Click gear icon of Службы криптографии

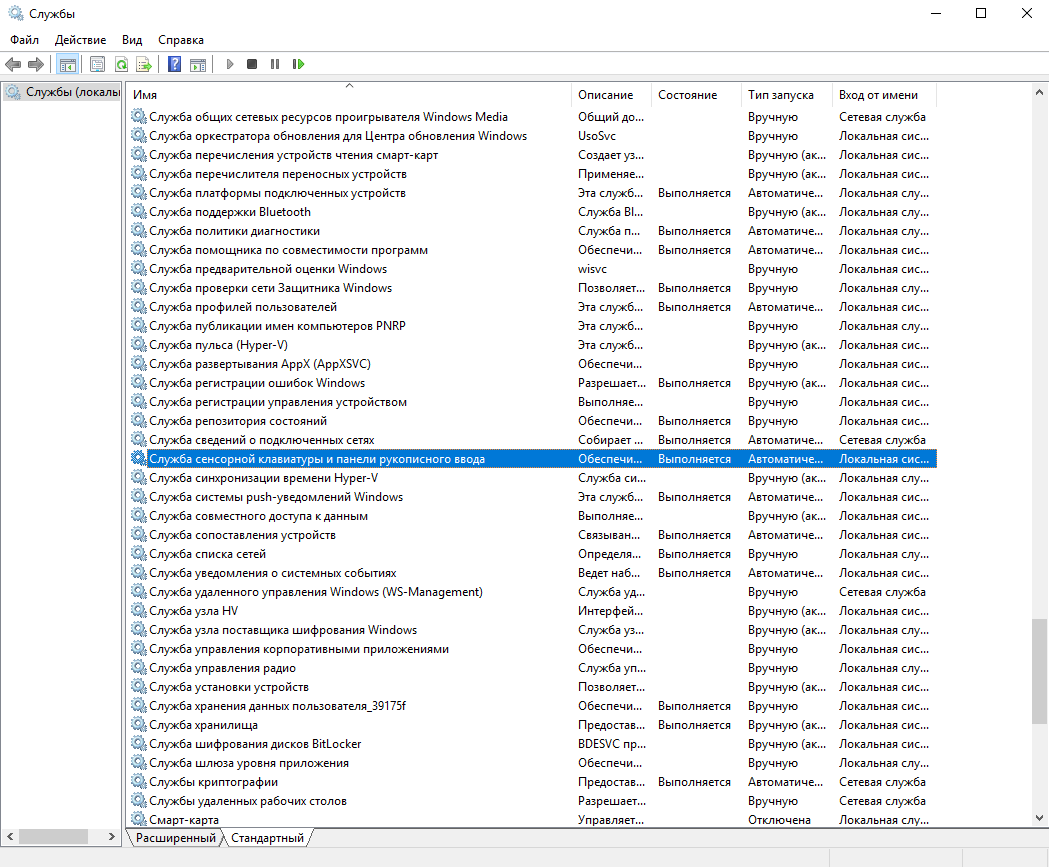[x=138, y=781]
